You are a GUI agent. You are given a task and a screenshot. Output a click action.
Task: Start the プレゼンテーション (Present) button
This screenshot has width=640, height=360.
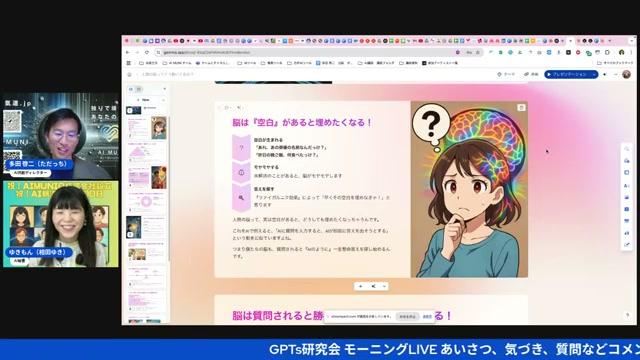(567, 74)
